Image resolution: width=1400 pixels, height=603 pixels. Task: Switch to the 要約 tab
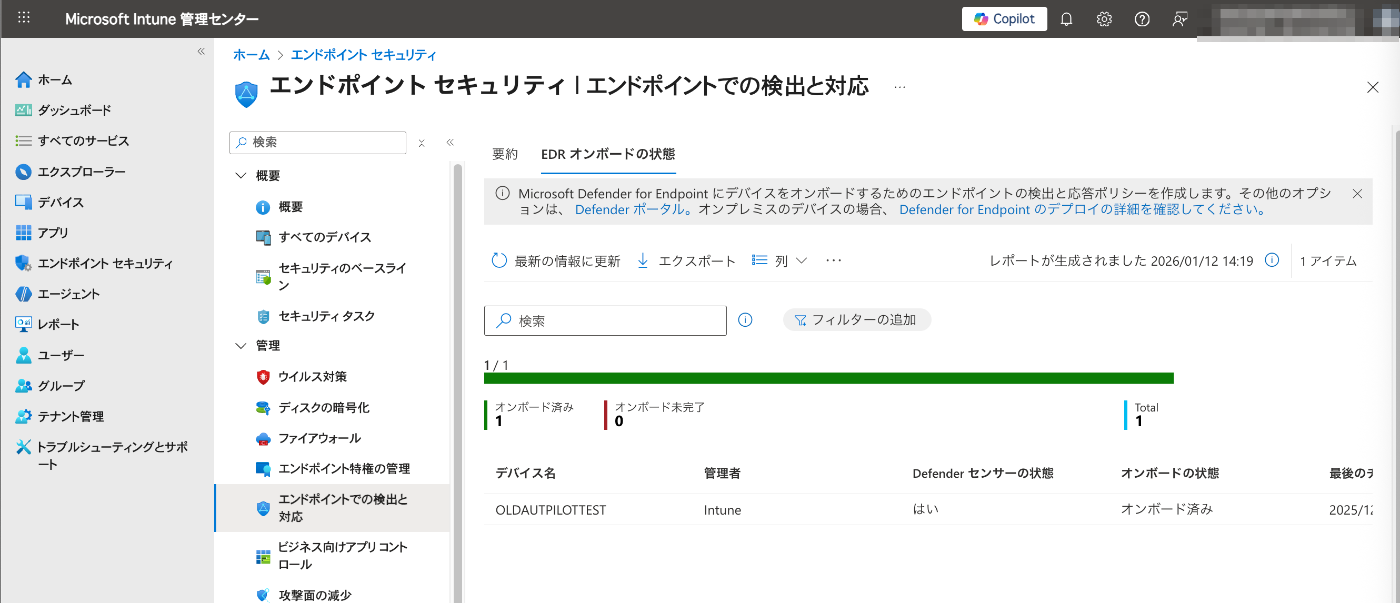click(505, 154)
